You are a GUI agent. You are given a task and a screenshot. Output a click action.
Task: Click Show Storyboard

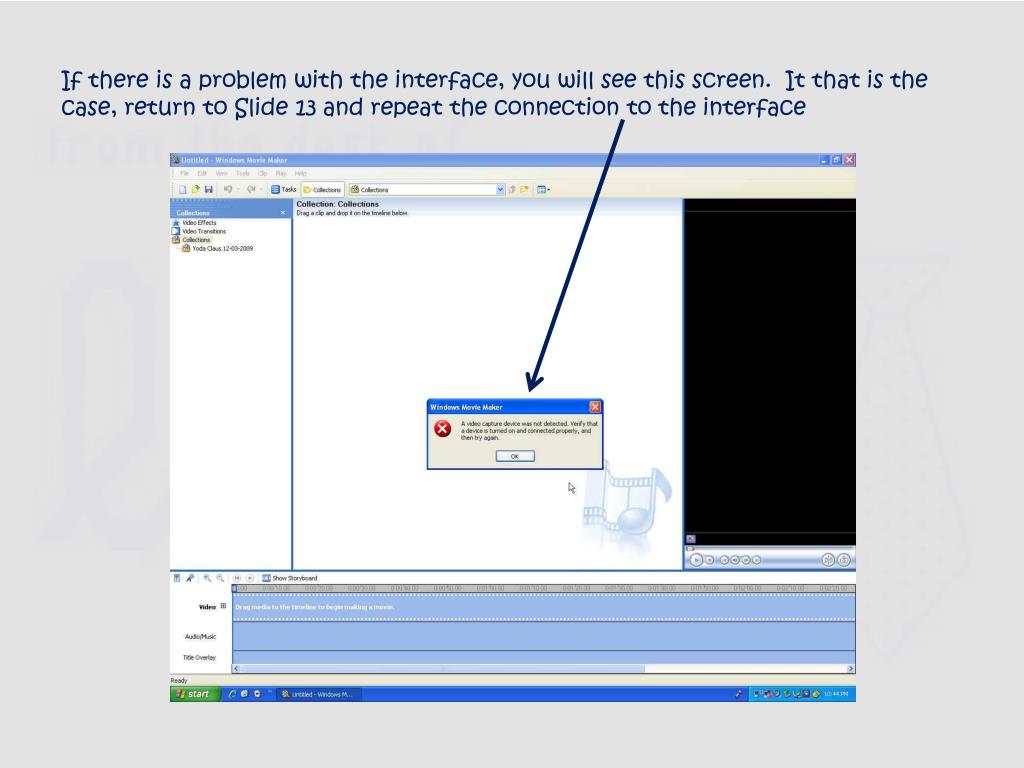[289, 578]
